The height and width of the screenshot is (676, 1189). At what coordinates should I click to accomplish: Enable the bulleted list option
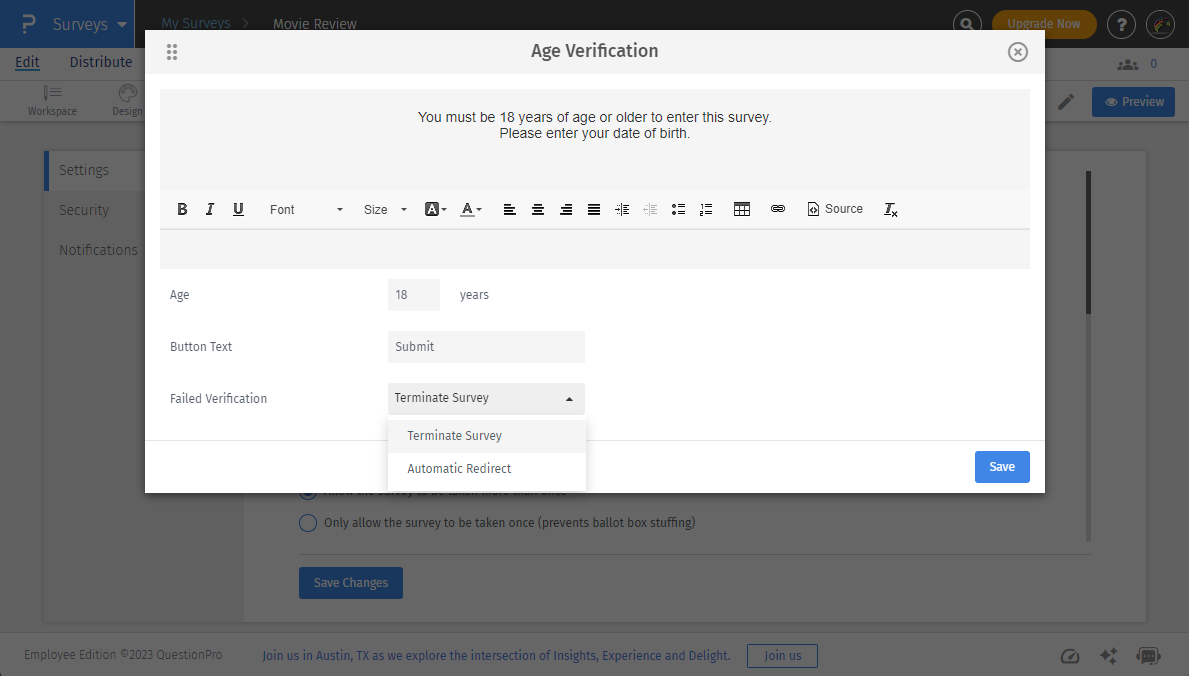tap(678, 209)
